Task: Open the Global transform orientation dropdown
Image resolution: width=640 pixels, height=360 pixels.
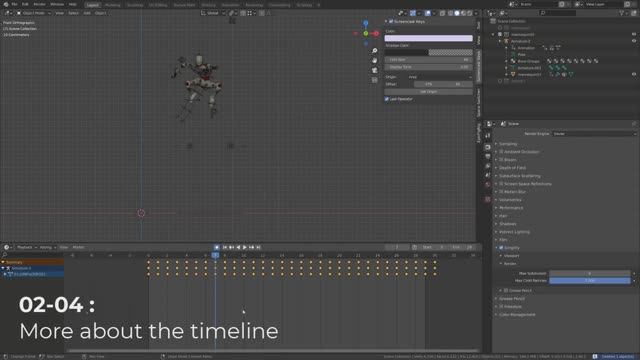Action: point(213,13)
